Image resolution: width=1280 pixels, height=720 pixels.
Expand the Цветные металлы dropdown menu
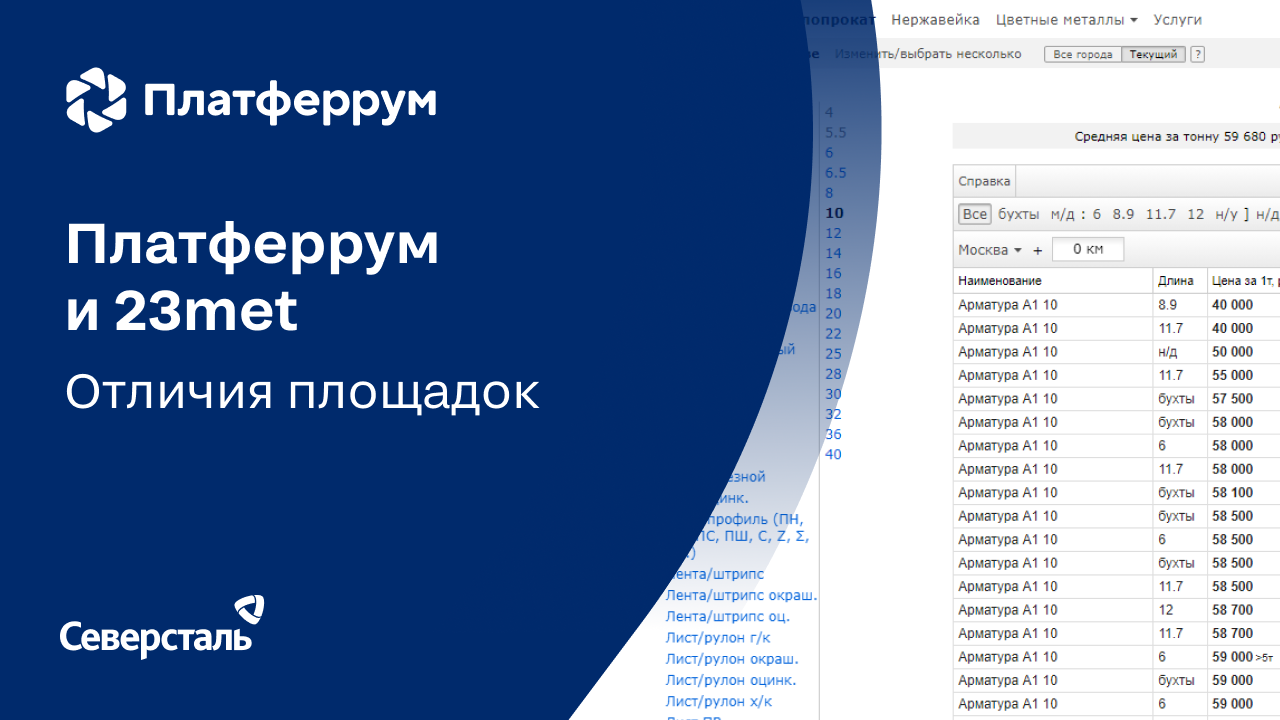pyautogui.click(x=1067, y=19)
